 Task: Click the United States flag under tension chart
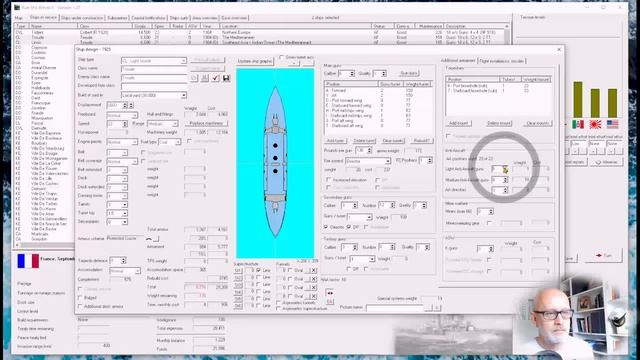coord(612,124)
